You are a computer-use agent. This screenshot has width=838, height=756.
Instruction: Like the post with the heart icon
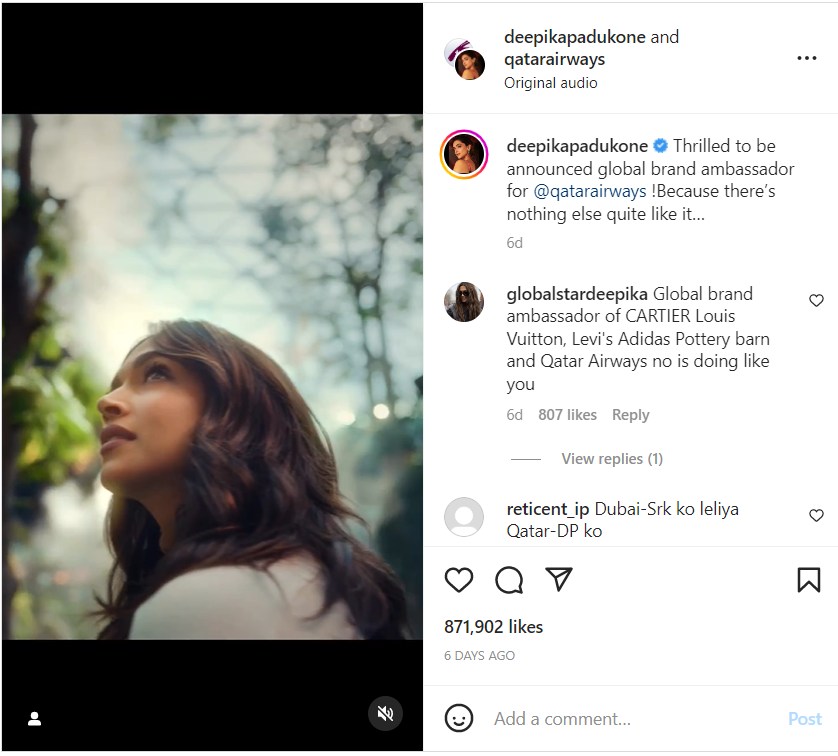[x=459, y=580]
